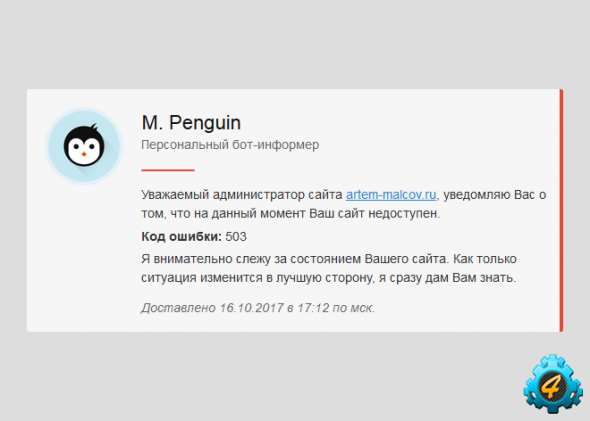Click the short red divider under subtitle
Screen dimensions: 590x421
tap(168, 170)
